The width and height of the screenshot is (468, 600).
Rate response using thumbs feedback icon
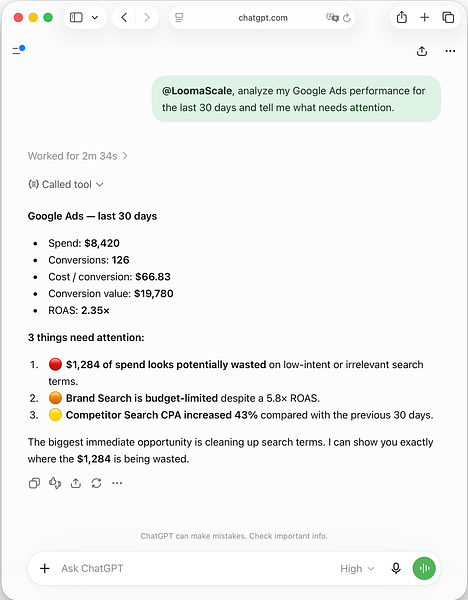[55, 483]
